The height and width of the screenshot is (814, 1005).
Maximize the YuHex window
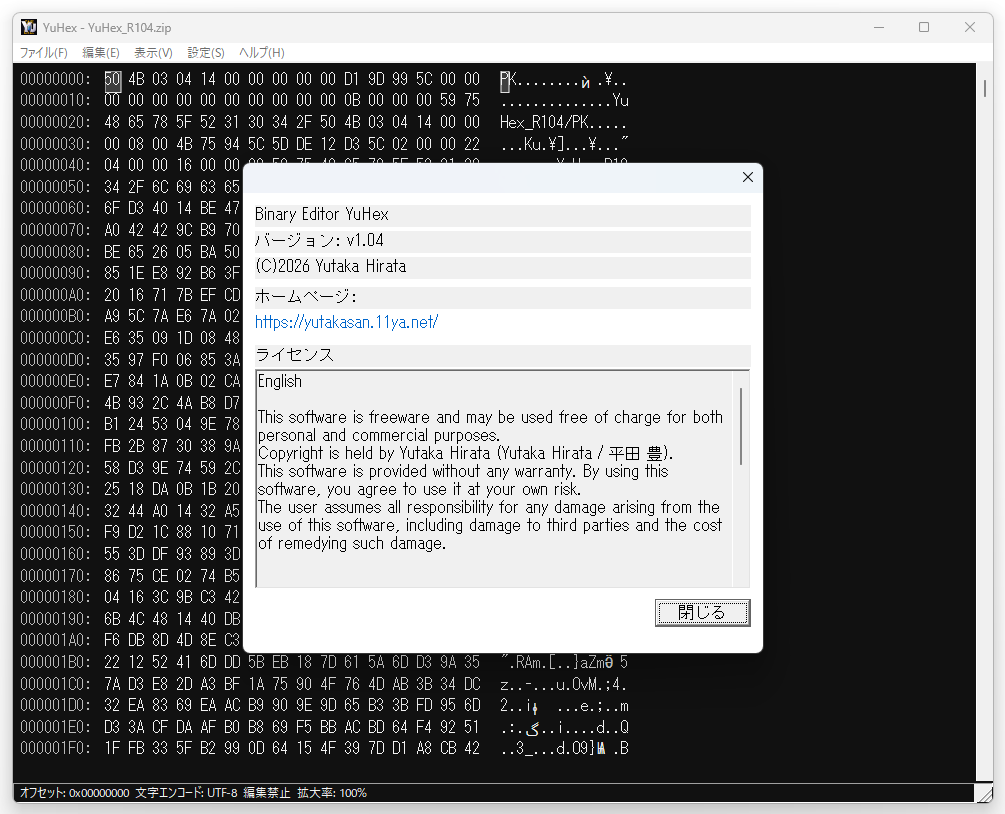(x=924, y=28)
